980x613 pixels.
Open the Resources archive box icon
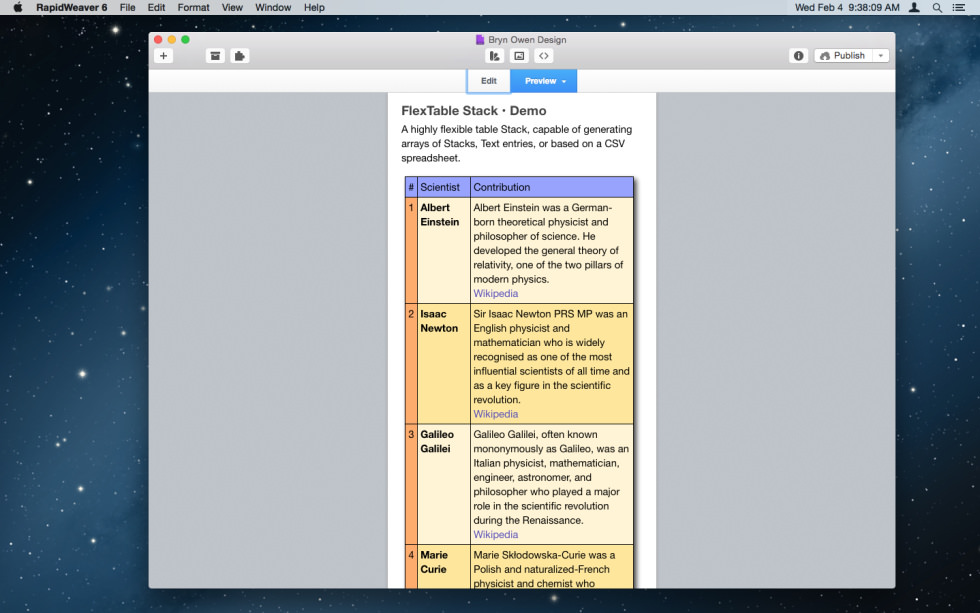(215, 56)
